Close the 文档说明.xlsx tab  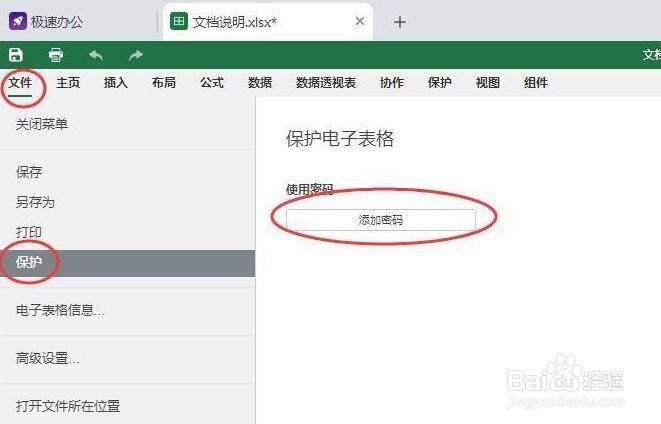[360, 21]
